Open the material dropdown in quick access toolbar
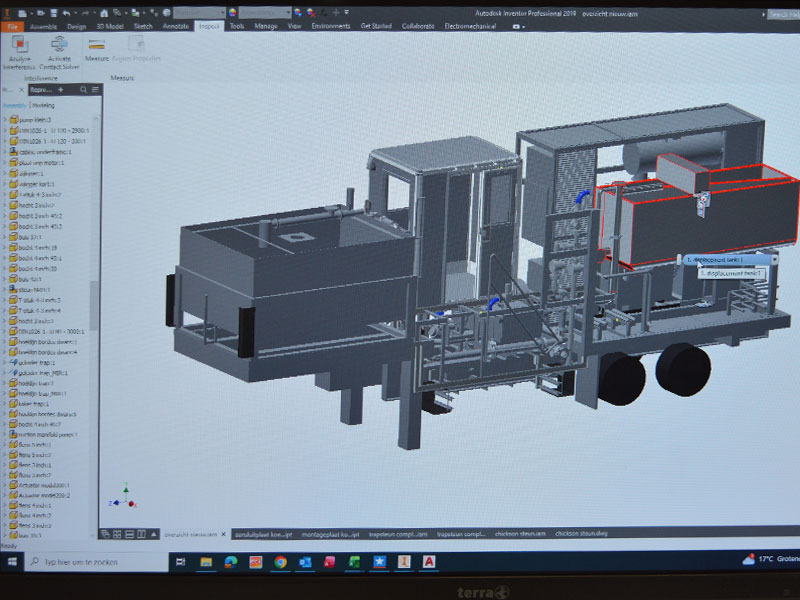The image size is (800, 600). [199, 12]
